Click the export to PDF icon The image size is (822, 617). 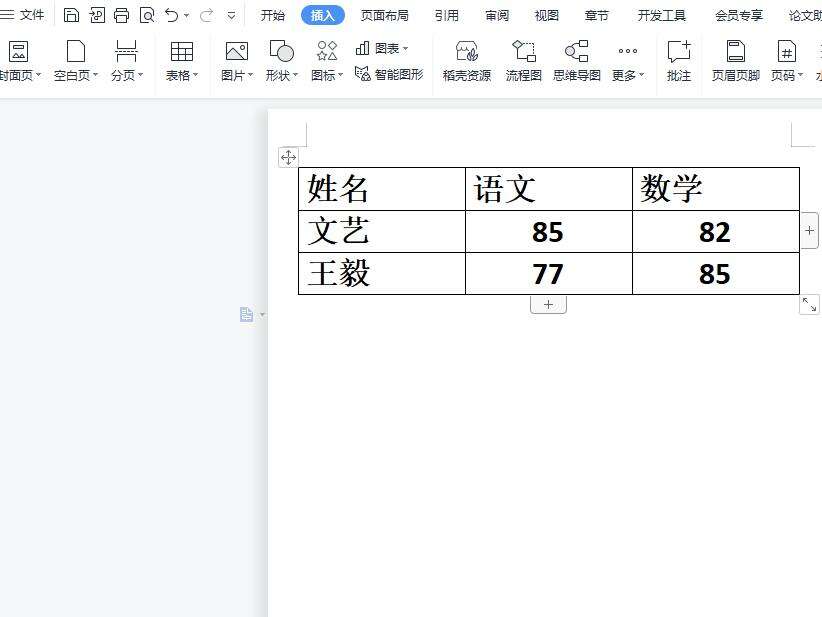point(97,15)
